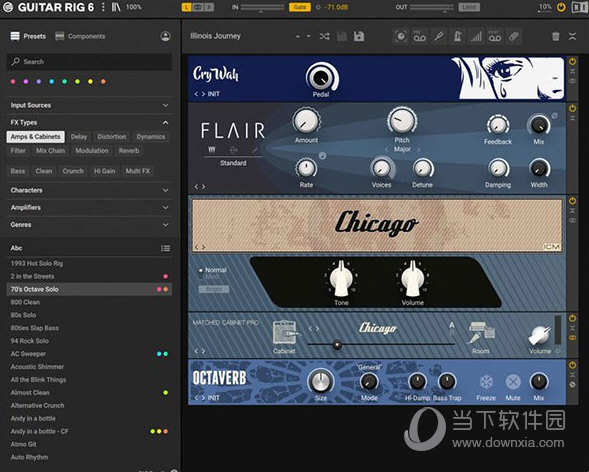The image size is (589, 472).
Task: Select the Flair standard mode bars icon
Action: point(211,150)
